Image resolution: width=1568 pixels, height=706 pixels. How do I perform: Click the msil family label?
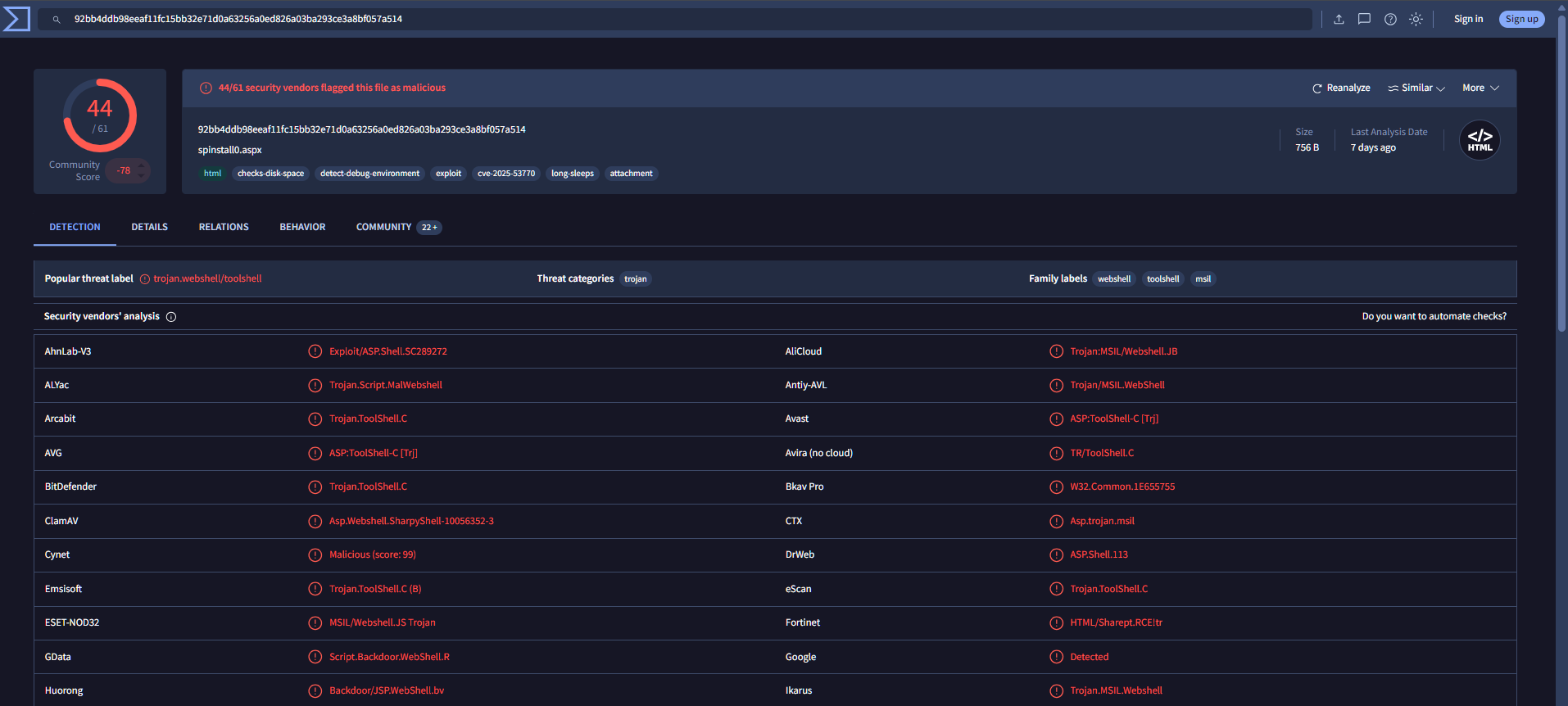click(1203, 279)
